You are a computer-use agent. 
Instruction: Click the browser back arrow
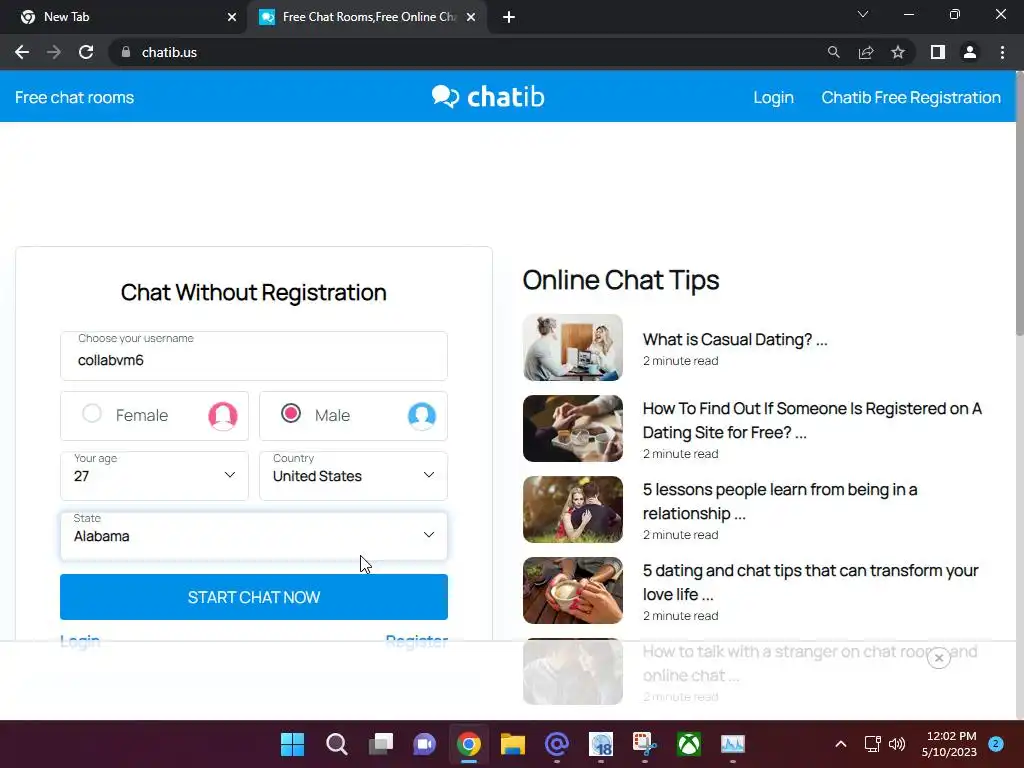click(x=22, y=52)
